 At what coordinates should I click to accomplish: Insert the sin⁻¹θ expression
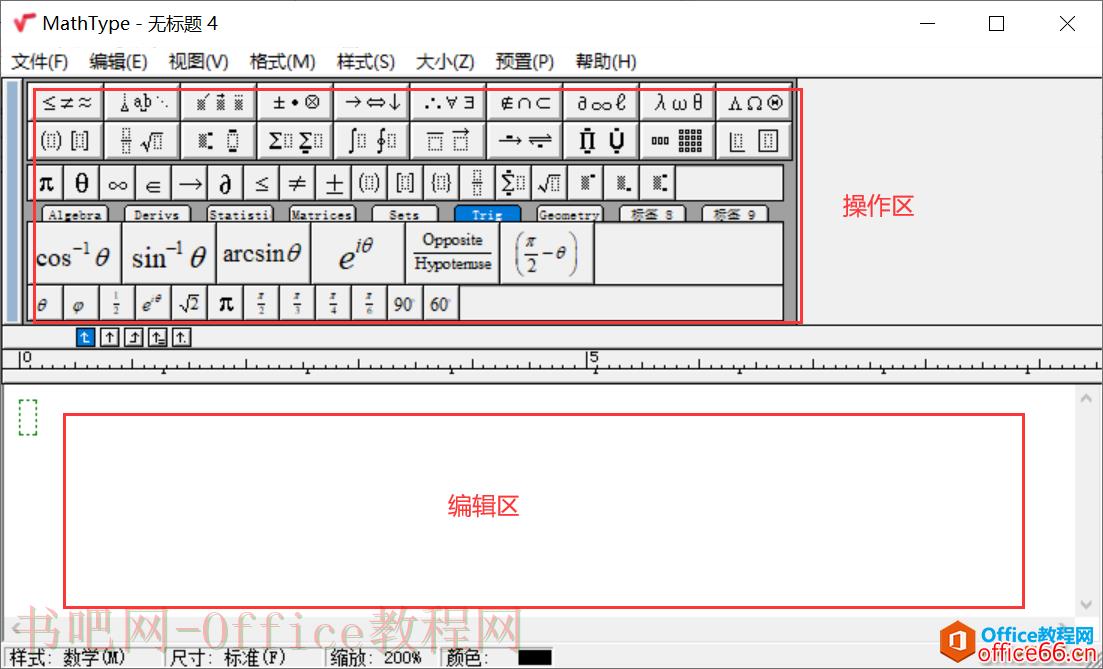coord(169,254)
